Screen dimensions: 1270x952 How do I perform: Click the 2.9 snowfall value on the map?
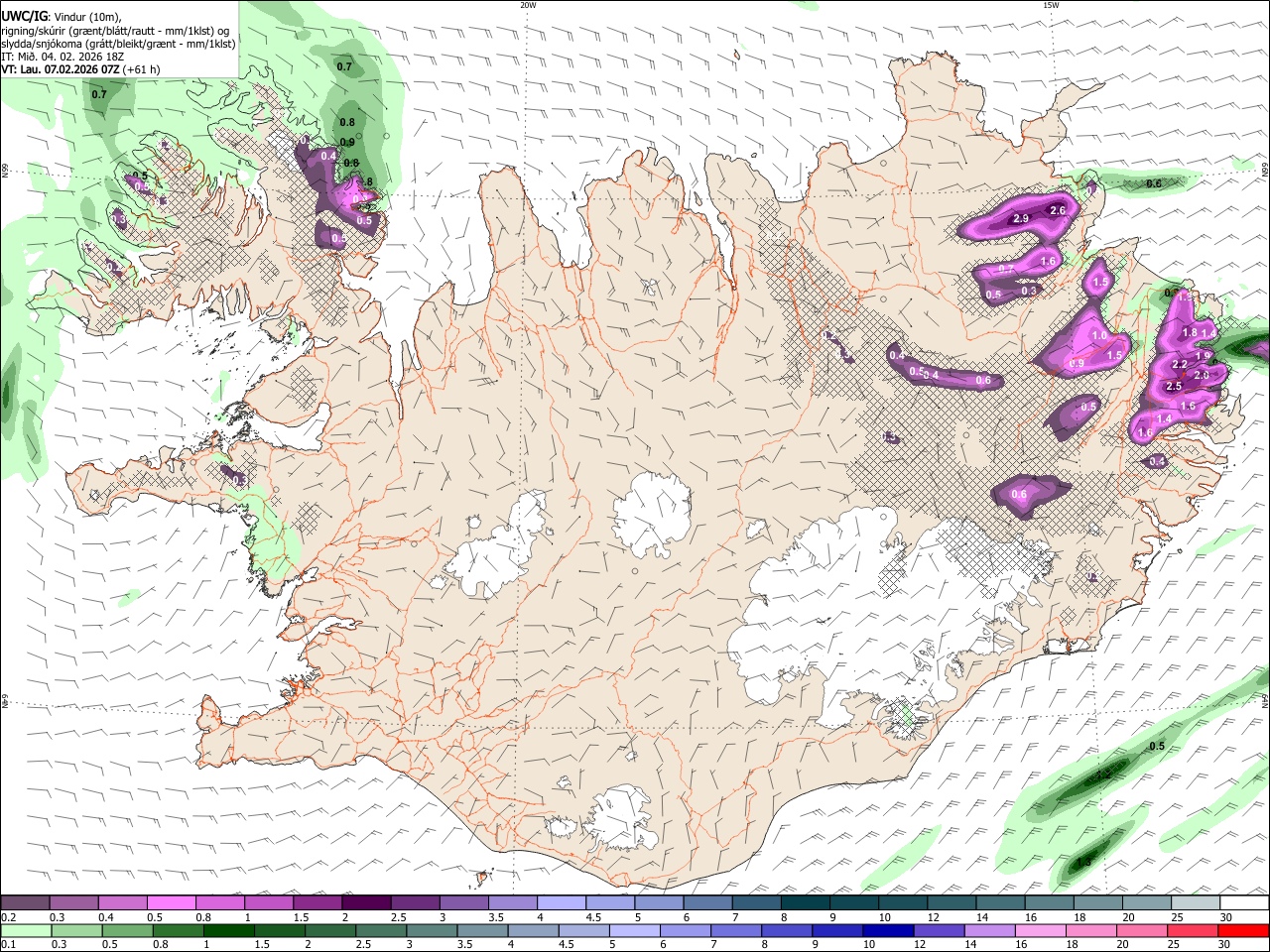tap(1020, 218)
